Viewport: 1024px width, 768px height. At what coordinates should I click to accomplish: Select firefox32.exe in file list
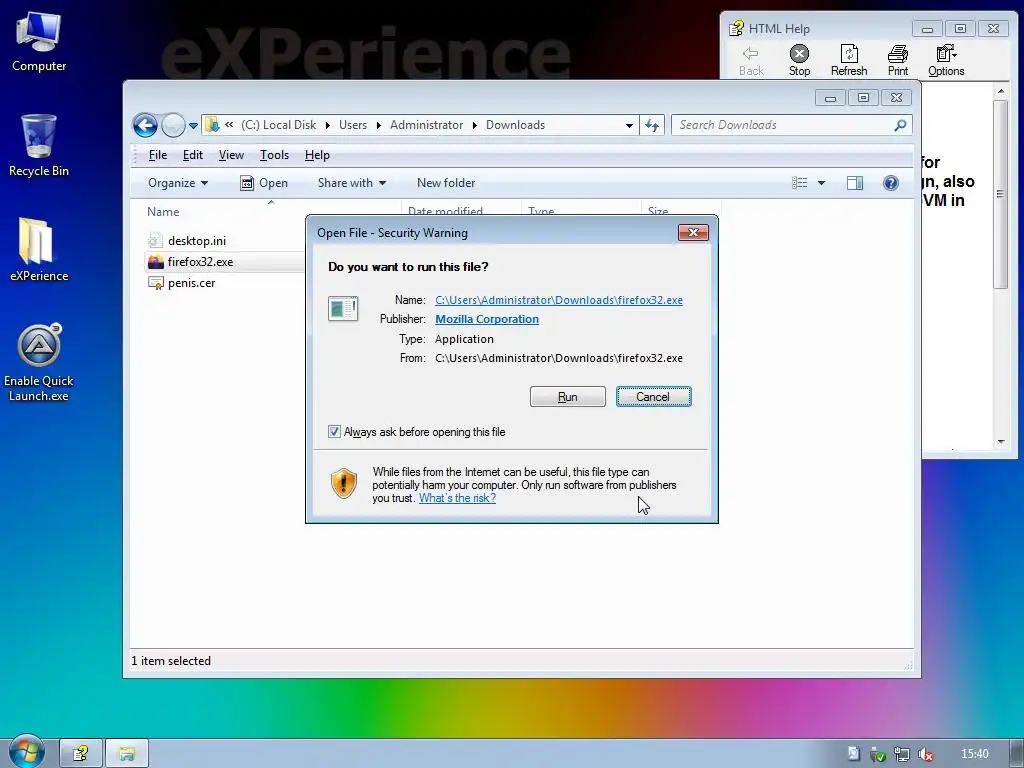(200, 262)
